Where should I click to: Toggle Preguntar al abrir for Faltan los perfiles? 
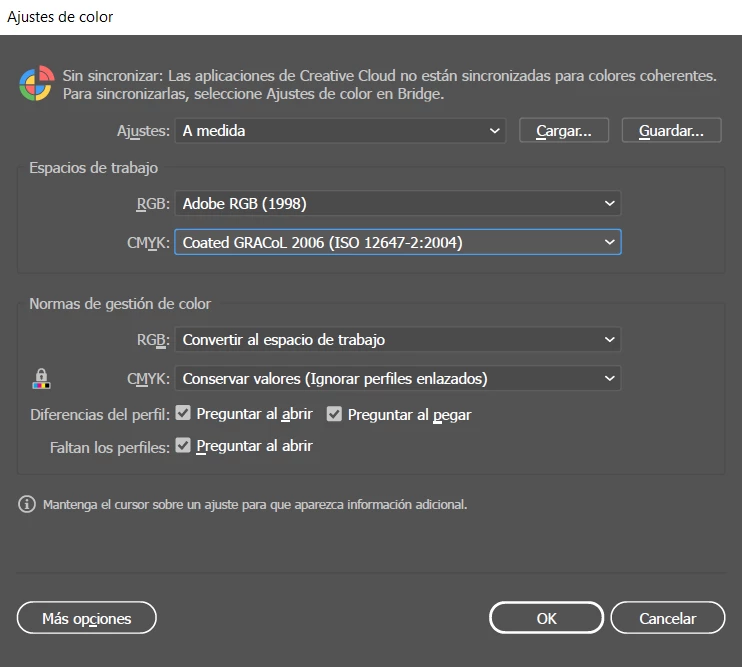pyautogui.click(x=183, y=445)
